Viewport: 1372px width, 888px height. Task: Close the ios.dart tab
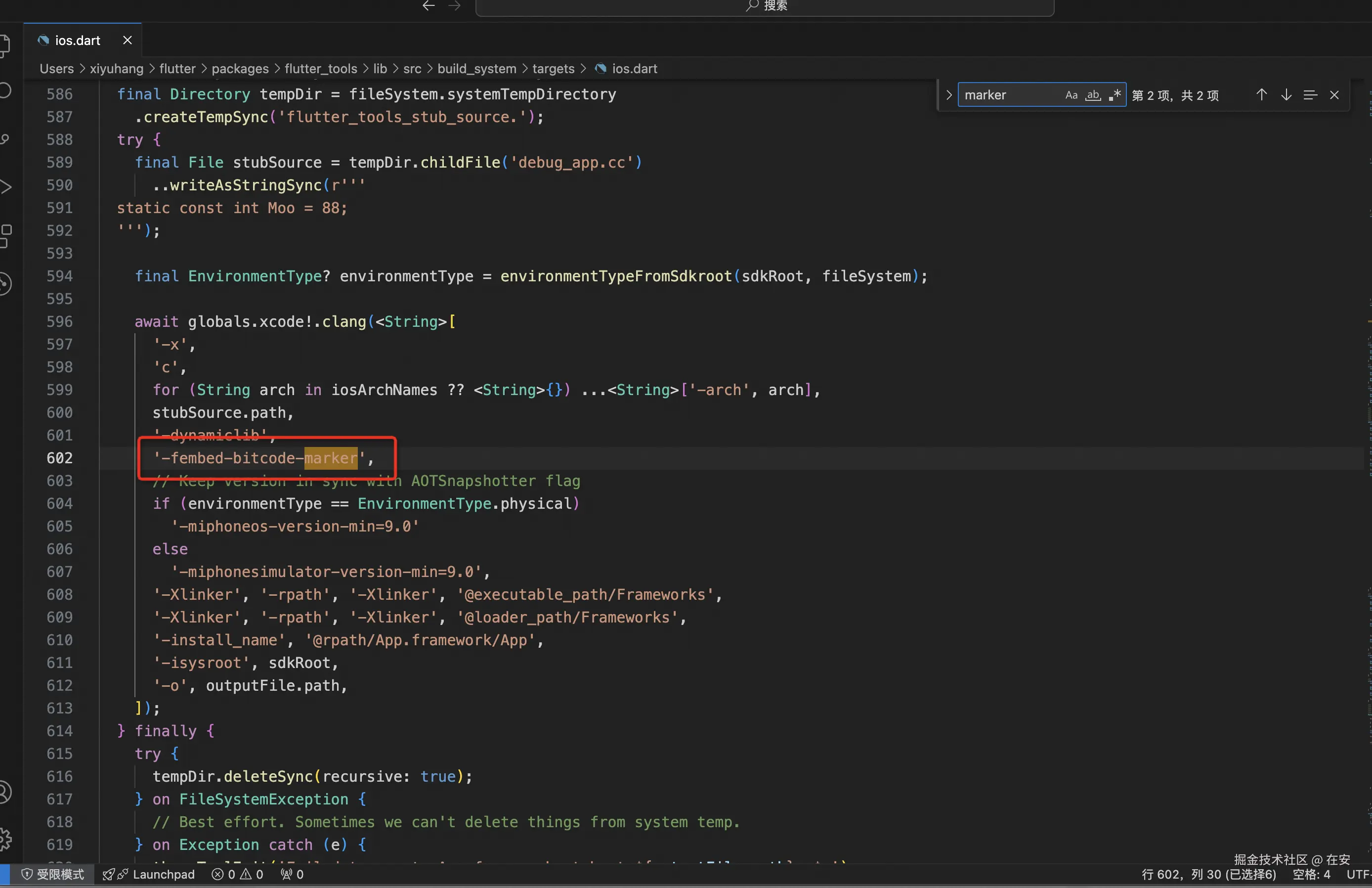click(128, 41)
